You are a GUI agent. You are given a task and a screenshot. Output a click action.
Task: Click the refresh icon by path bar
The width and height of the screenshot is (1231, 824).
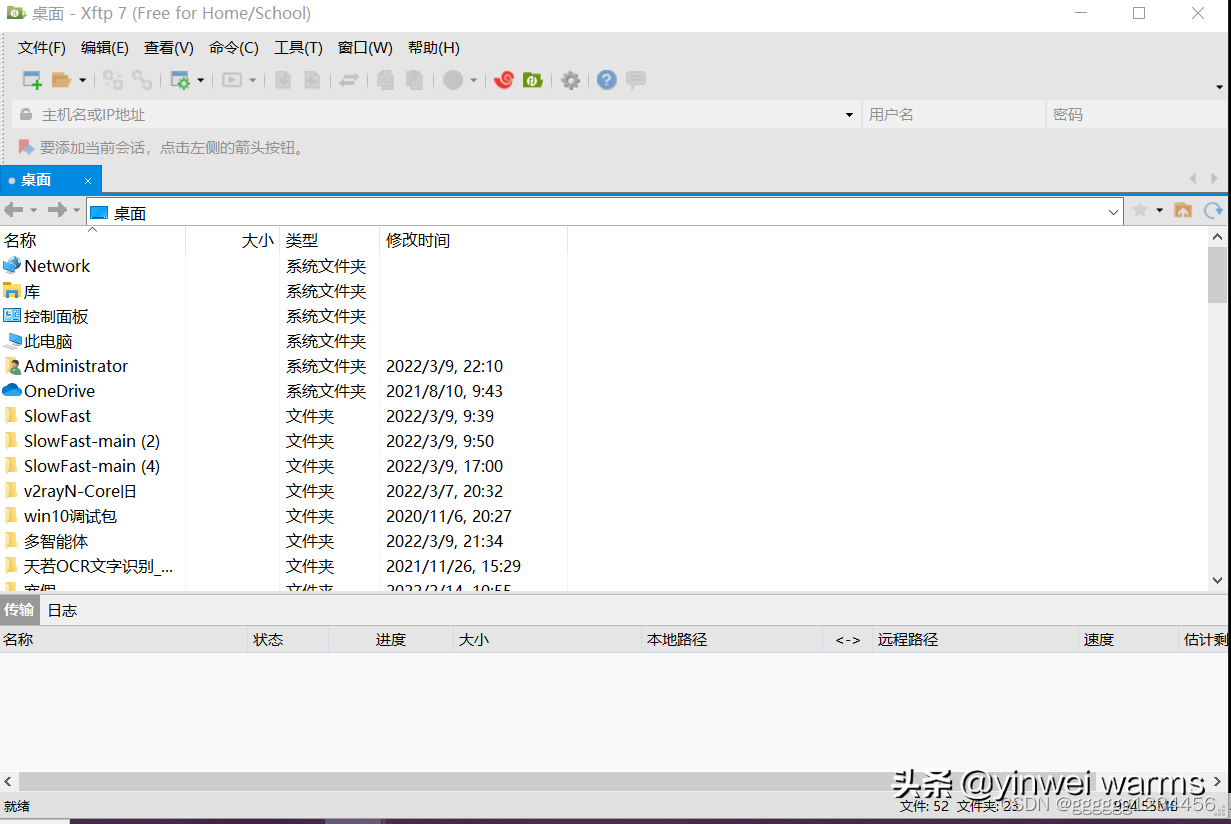point(1213,210)
